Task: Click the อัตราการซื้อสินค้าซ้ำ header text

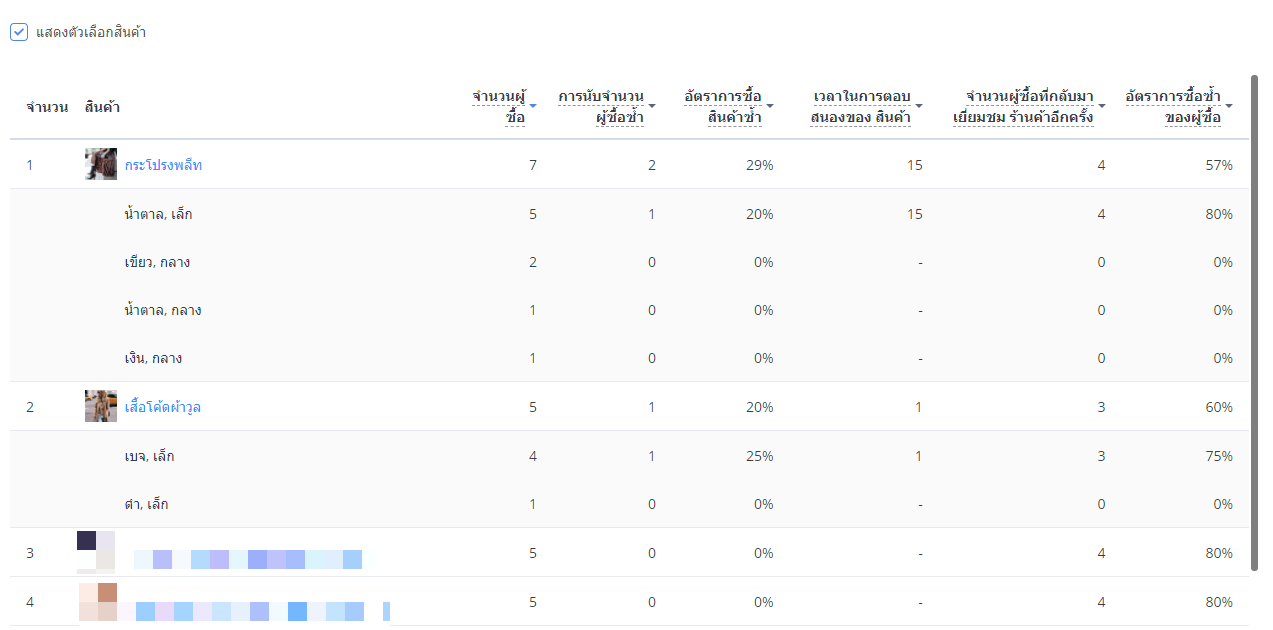Action: (x=723, y=106)
